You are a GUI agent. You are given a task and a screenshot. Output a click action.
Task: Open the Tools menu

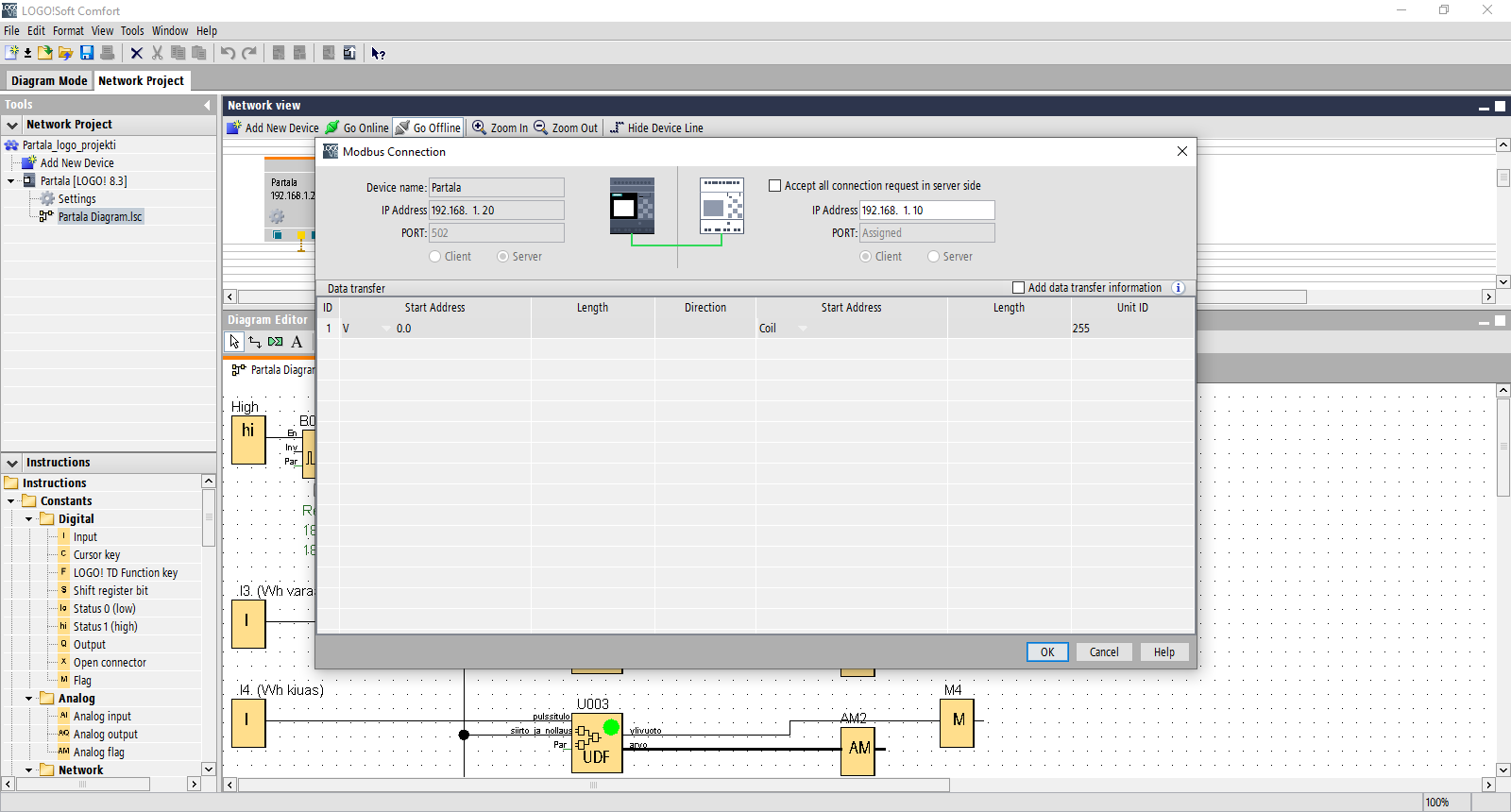click(x=132, y=30)
